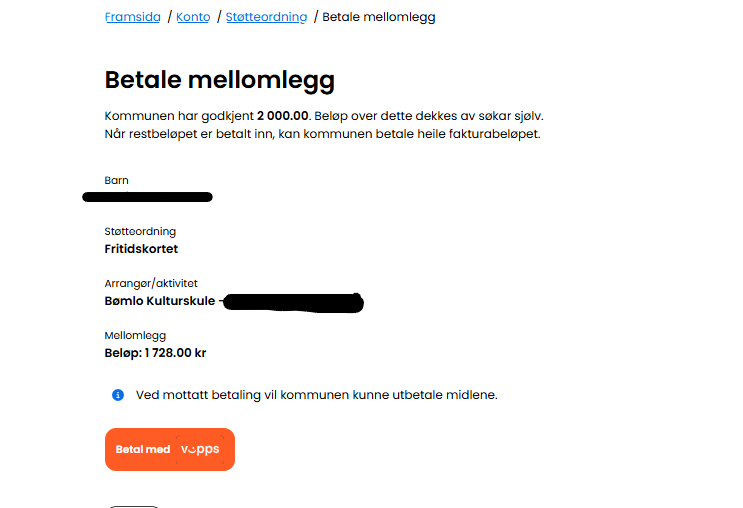Navigate to the Støtteordning breadcrumb link
This screenshot has width=743, height=508.
(266, 17)
